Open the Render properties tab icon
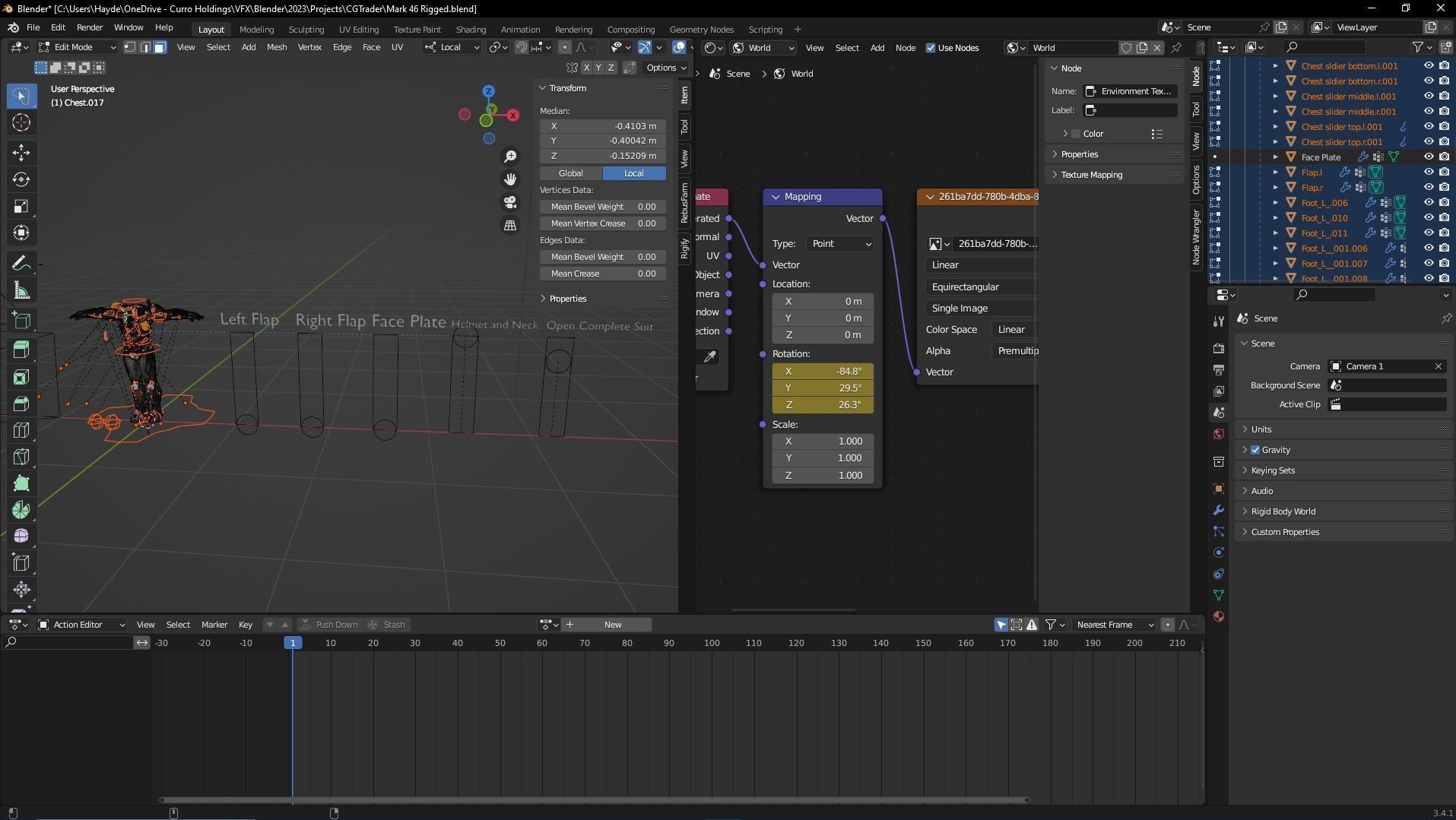This screenshot has width=1456, height=820. pos(1219,348)
